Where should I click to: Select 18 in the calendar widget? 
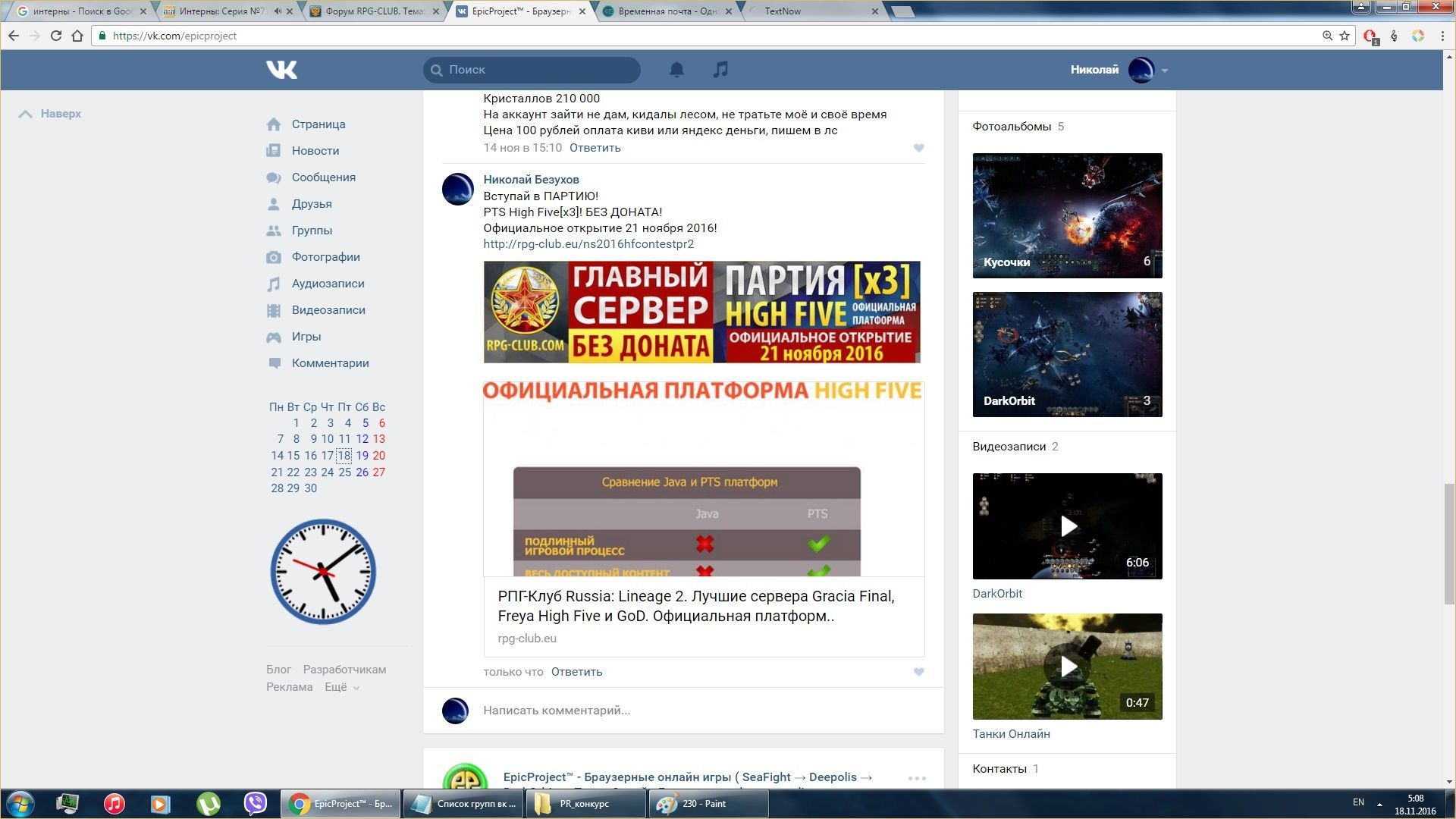[x=344, y=456]
